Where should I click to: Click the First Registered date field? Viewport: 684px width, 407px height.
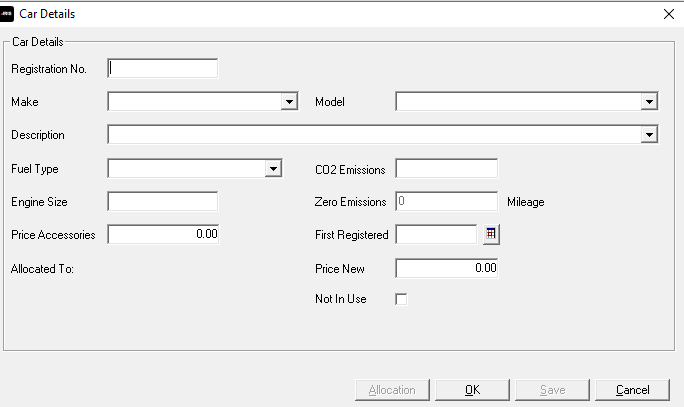point(436,234)
